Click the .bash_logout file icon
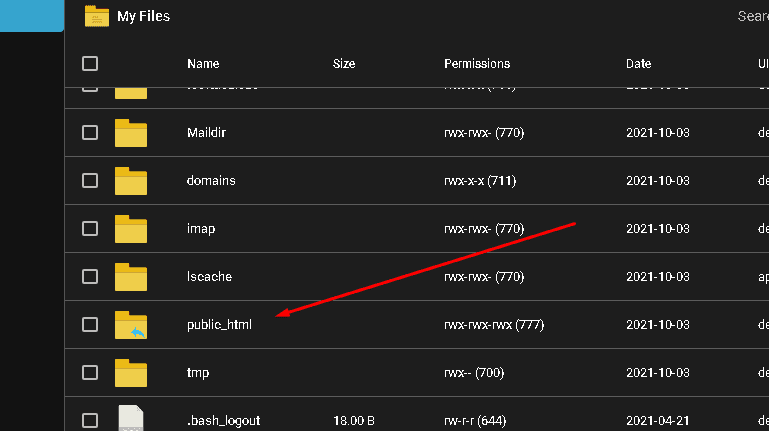This screenshot has height=431, width=769. [x=131, y=418]
